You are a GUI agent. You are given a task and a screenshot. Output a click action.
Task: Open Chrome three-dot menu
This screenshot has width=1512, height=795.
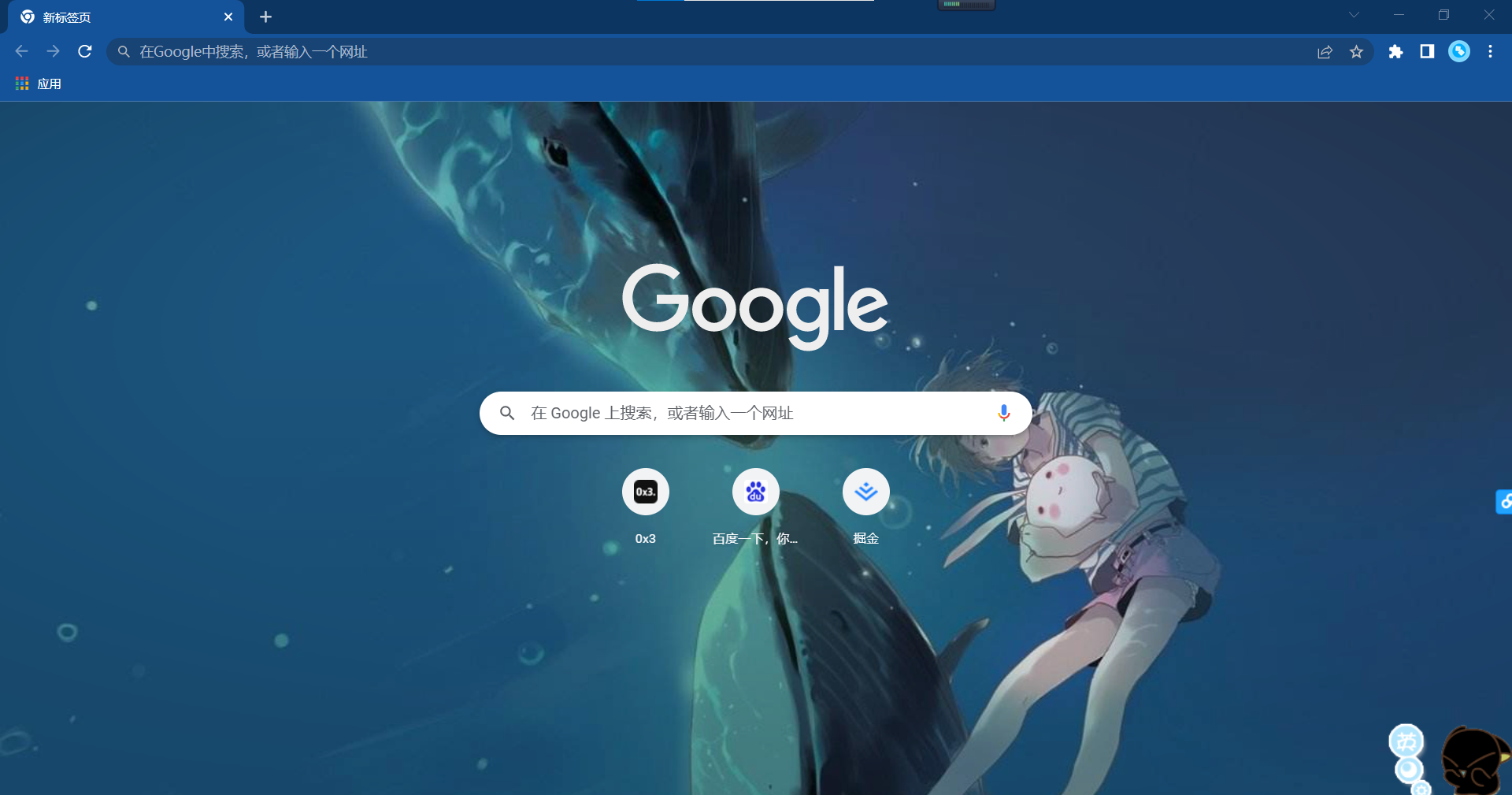(x=1490, y=52)
